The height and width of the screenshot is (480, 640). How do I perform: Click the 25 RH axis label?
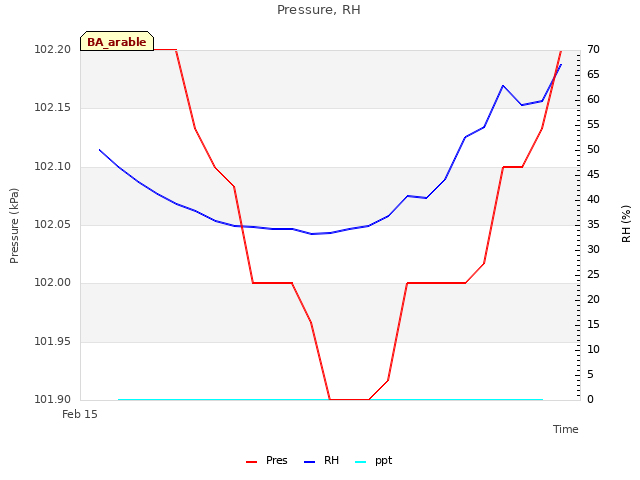pos(593,274)
